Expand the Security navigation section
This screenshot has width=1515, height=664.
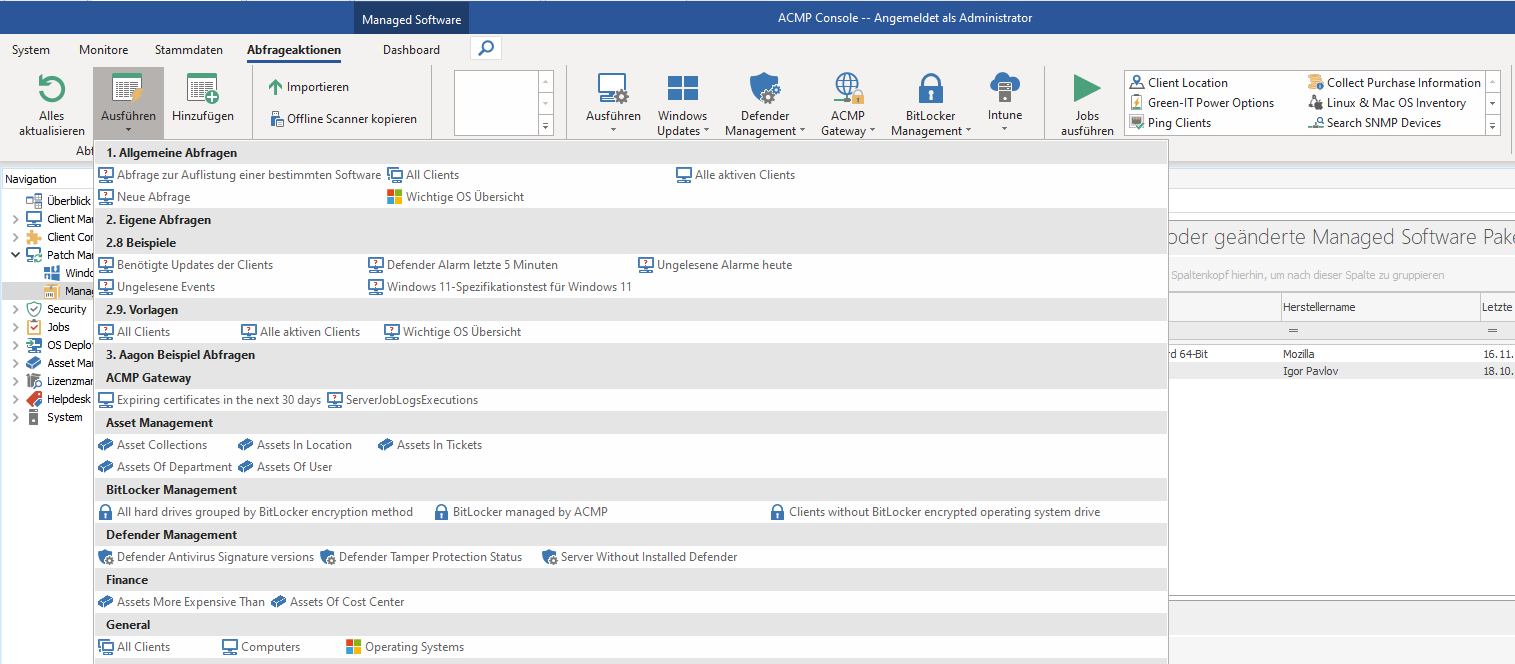pyautogui.click(x=14, y=309)
